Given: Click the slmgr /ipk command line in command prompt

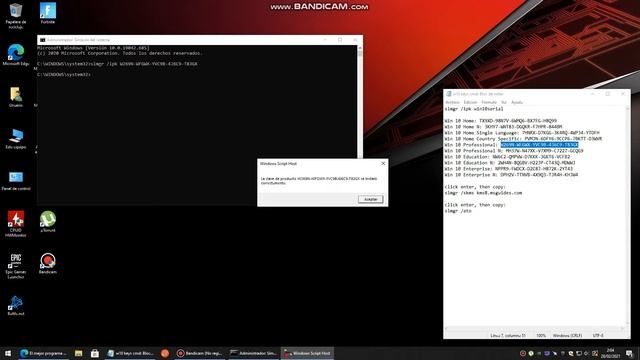Looking at the screenshot, I should 117,64.
